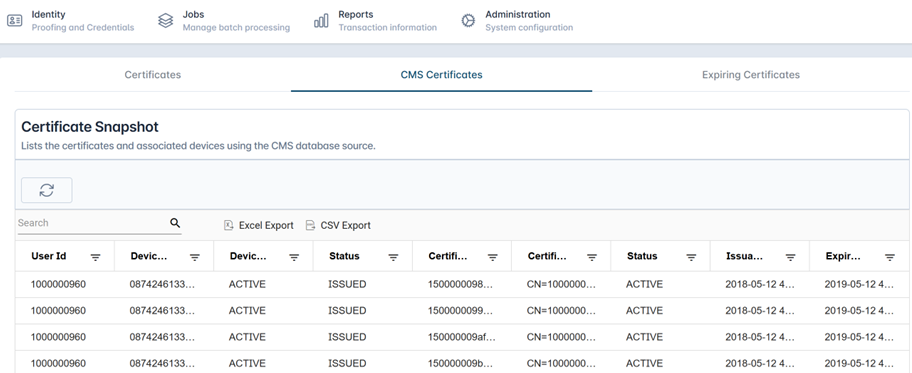Switch to the Expiring Certificates tab
912x373 pixels.
click(x=751, y=74)
